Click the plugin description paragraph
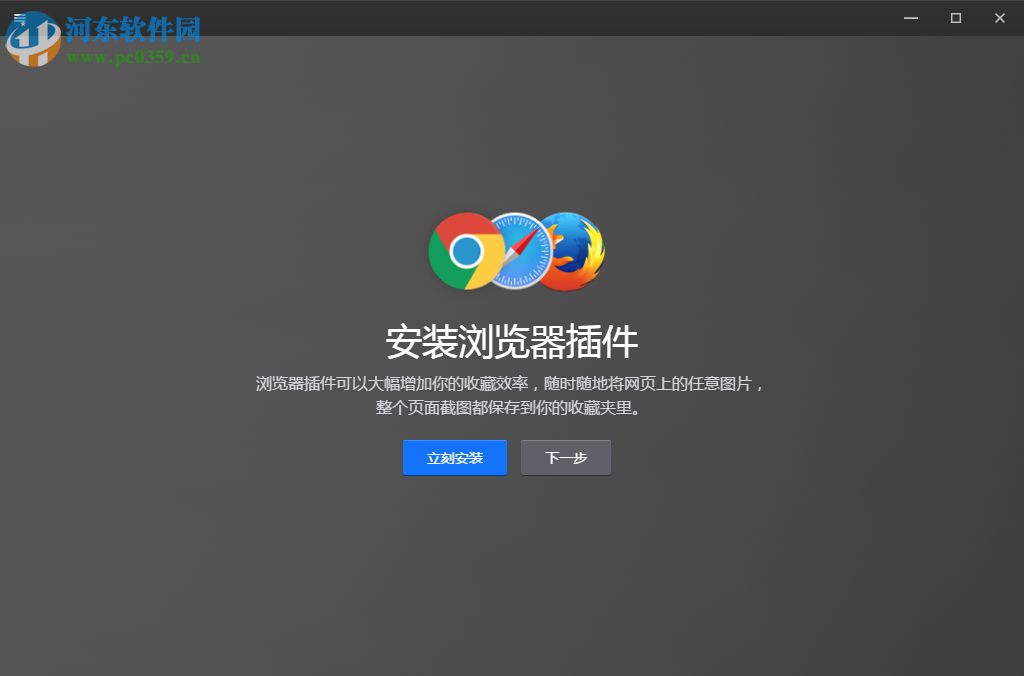1024x676 pixels. [511, 394]
